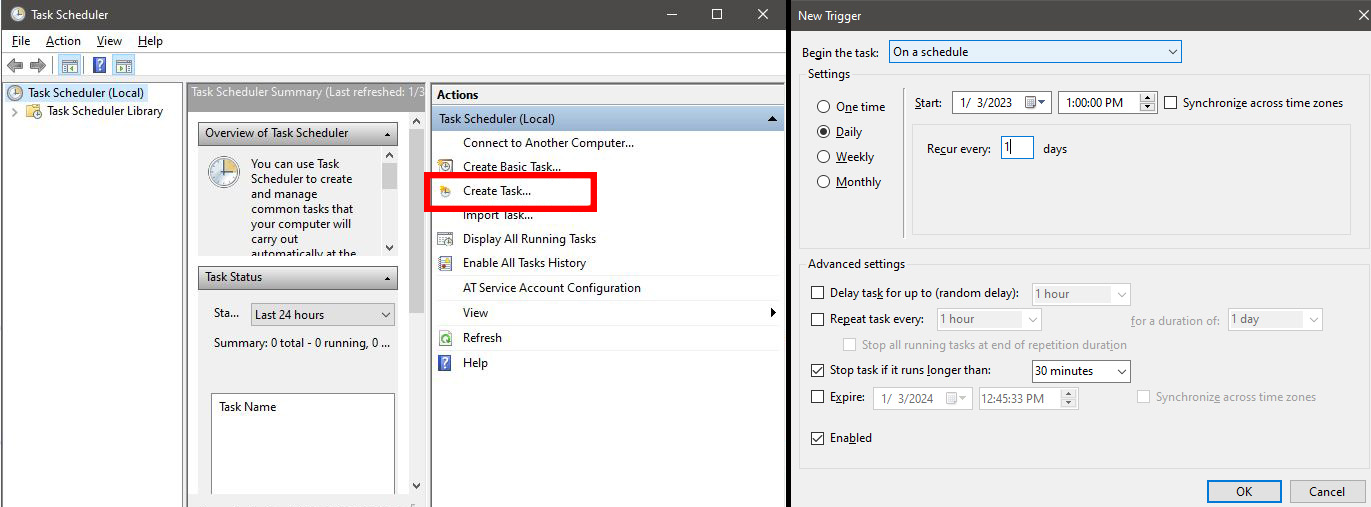Click the Help question-mark icon in Actions pane
Viewport: 1371px width, 507px height.
445,363
